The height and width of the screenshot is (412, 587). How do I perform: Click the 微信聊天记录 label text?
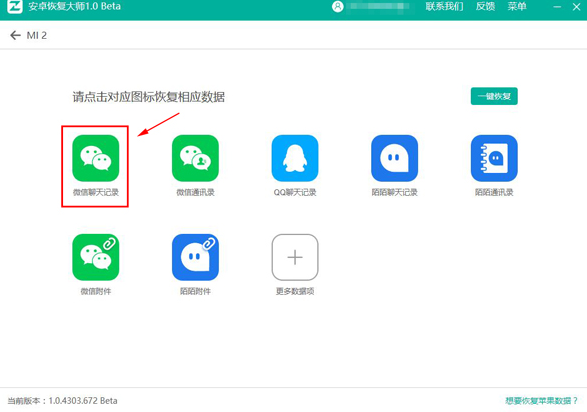pos(95,192)
